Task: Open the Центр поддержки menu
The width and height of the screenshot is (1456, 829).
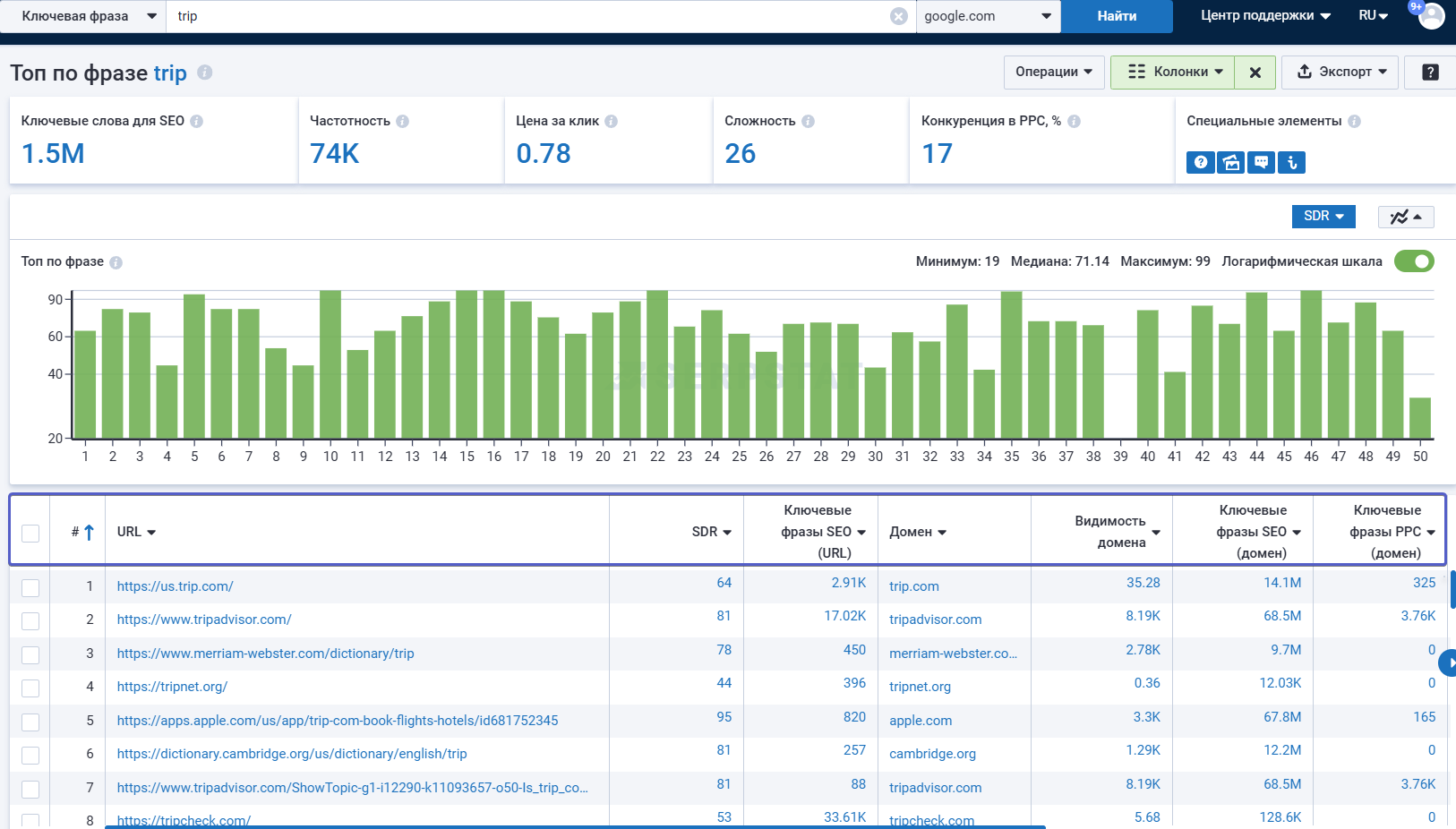Action: [x=1265, y=16]
